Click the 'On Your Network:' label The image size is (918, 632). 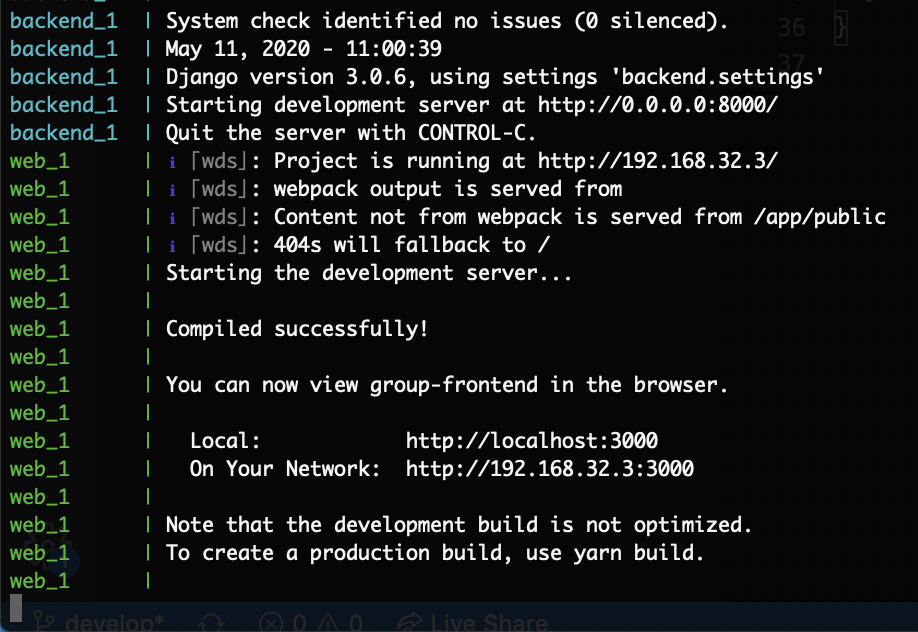[x=285, y=469]
